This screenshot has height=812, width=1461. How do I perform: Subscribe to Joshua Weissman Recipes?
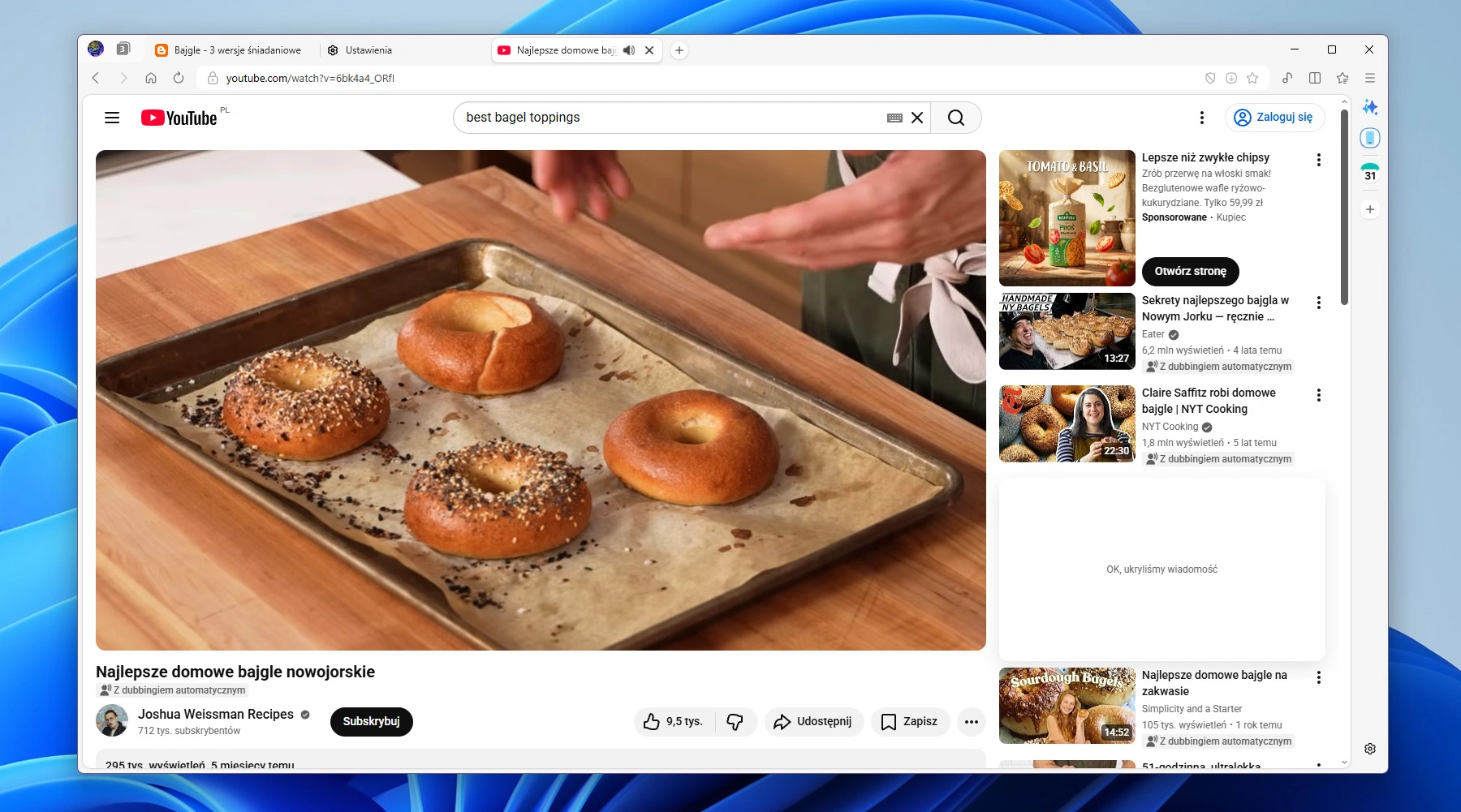(371, 722)
